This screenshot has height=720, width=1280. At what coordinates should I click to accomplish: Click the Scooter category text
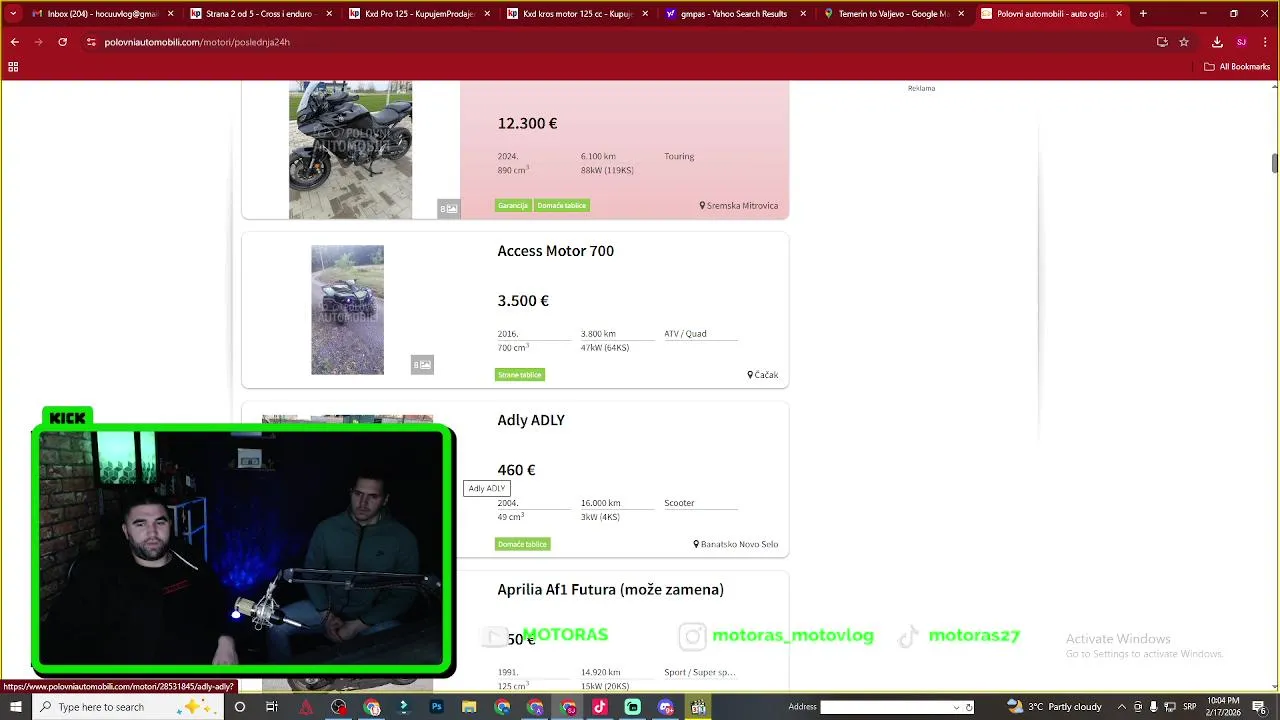tap(679, 503)
